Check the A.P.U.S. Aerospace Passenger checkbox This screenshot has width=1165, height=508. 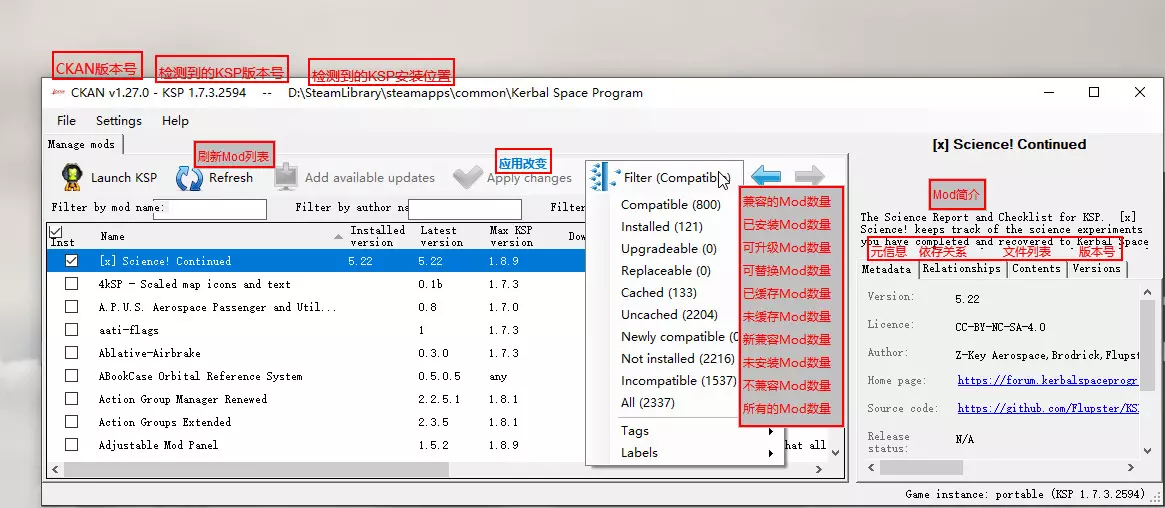tap(71, 307)
